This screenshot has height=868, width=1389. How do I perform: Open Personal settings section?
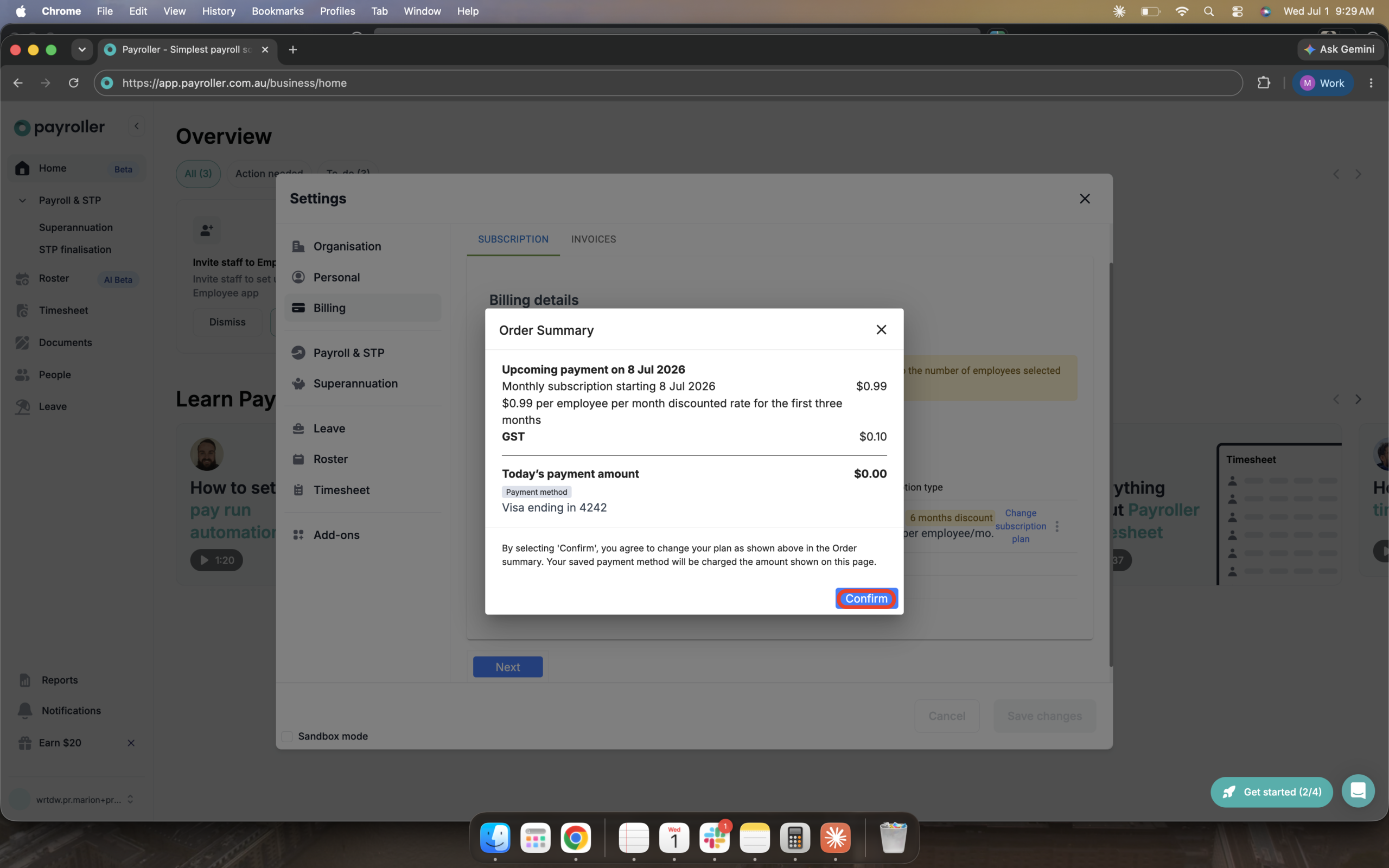pos(363,277)
